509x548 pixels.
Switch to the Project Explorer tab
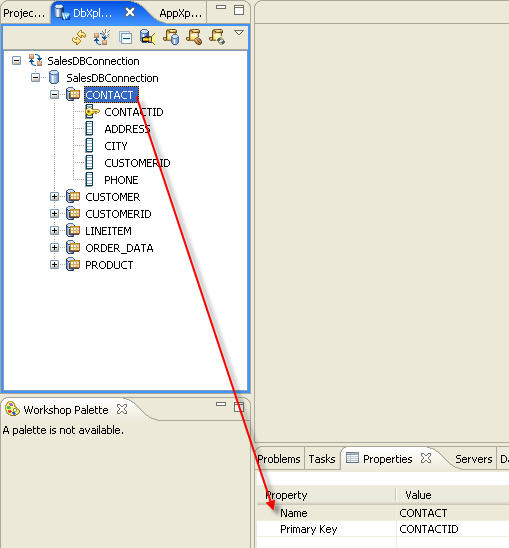24,13
